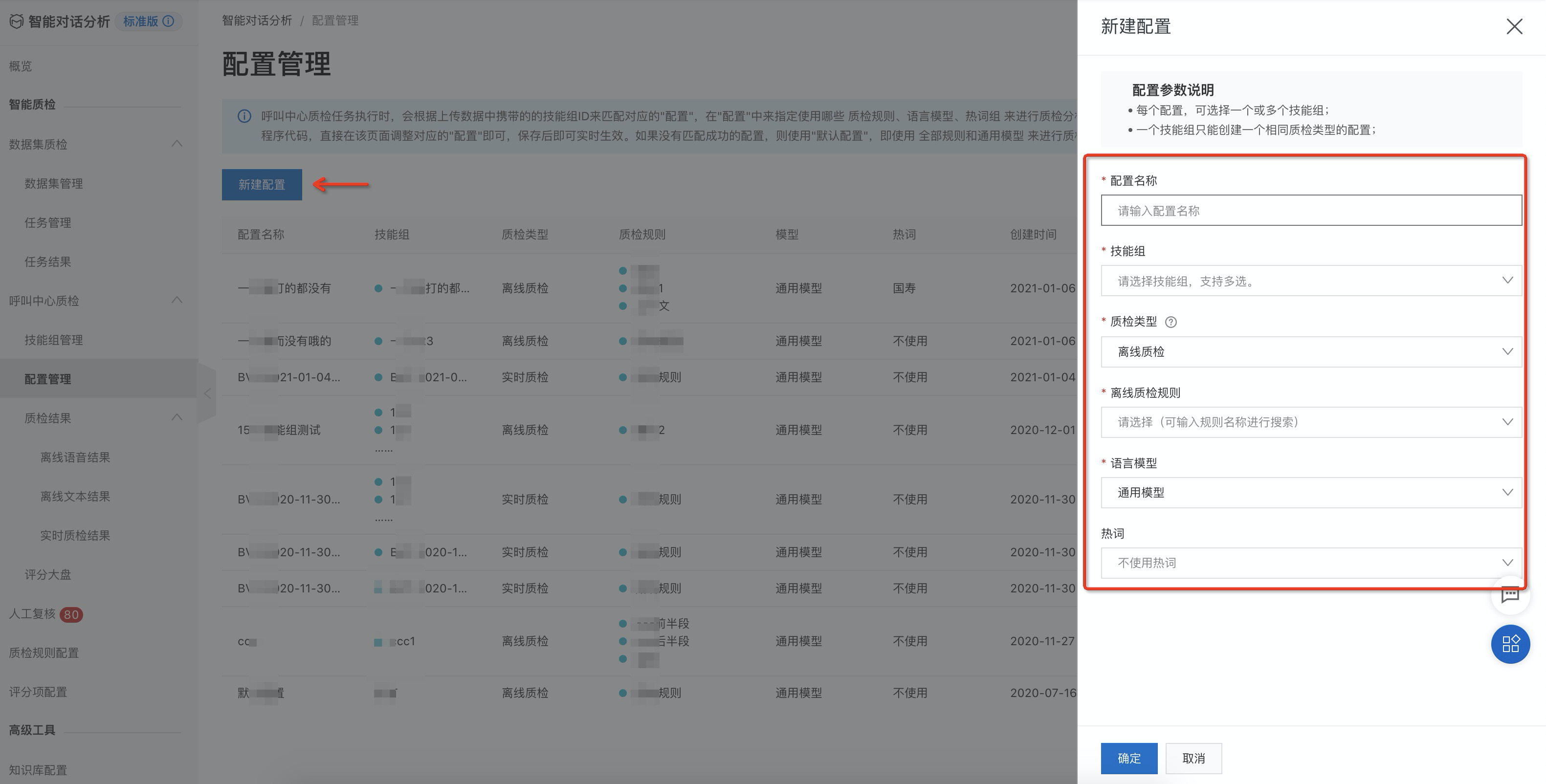Click the 确定 confirm button
This screenshot has width=1546, height=784.
click(x=1129, y=758)
